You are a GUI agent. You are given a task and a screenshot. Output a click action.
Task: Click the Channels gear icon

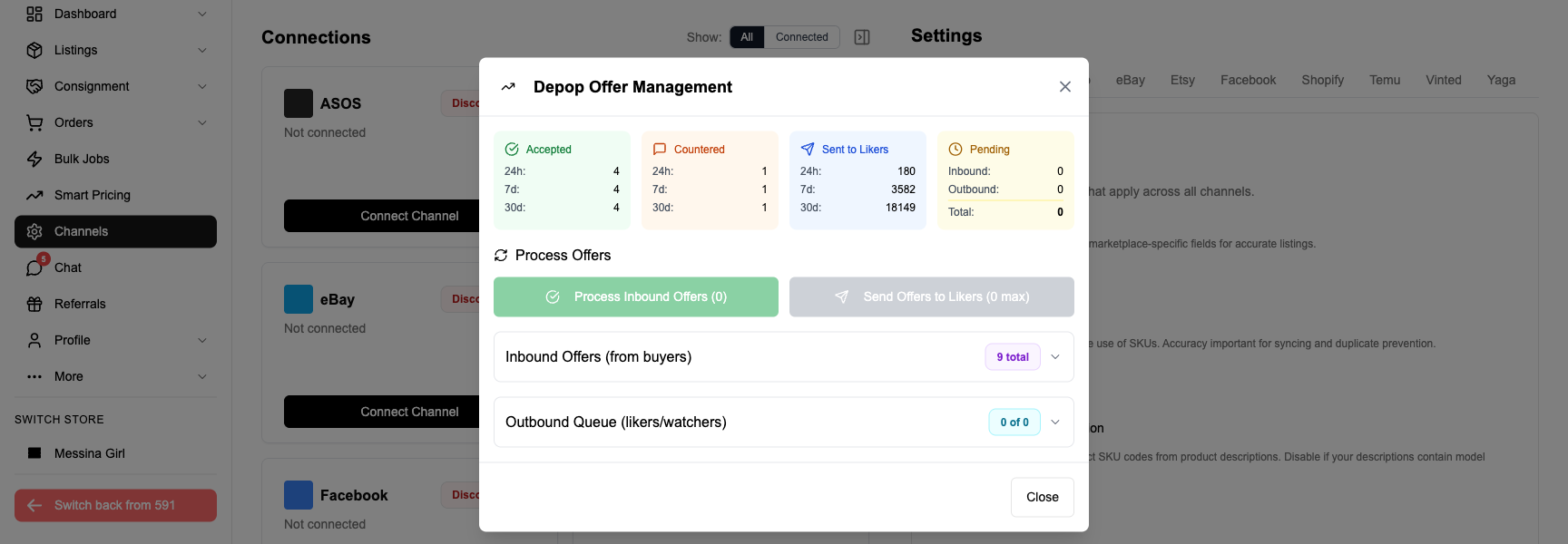tap(34, 231)
